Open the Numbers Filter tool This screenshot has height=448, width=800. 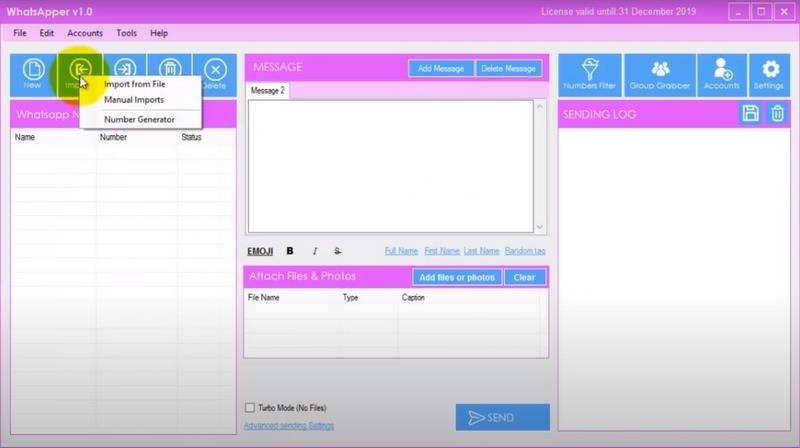pos(590,75)
